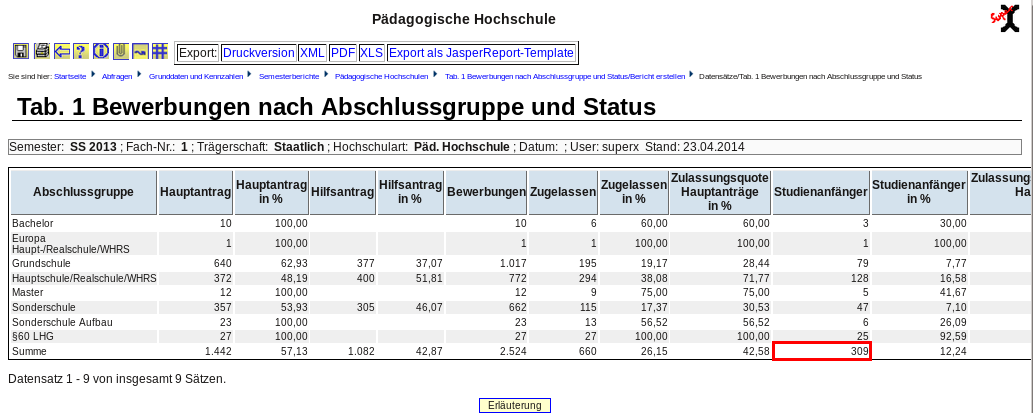Select the Bachelor row label

click(x=33, y=224)
